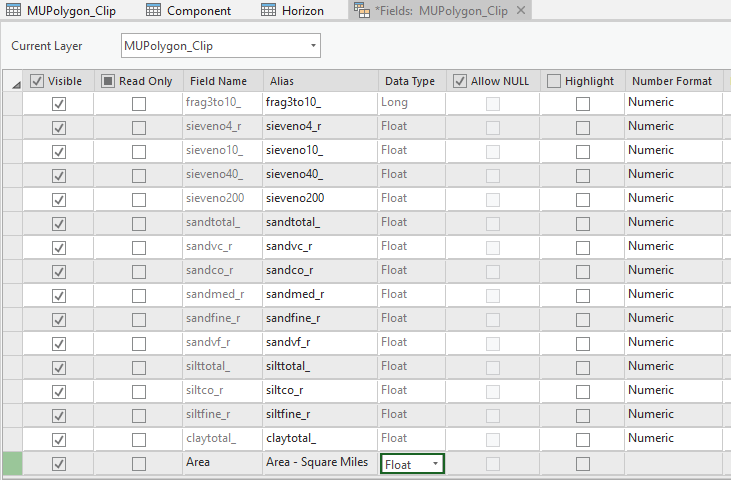Image resolution: width=731 pixels, height=480 pixels.
Task: Select the Area field row header
Action: click(13, 463)
